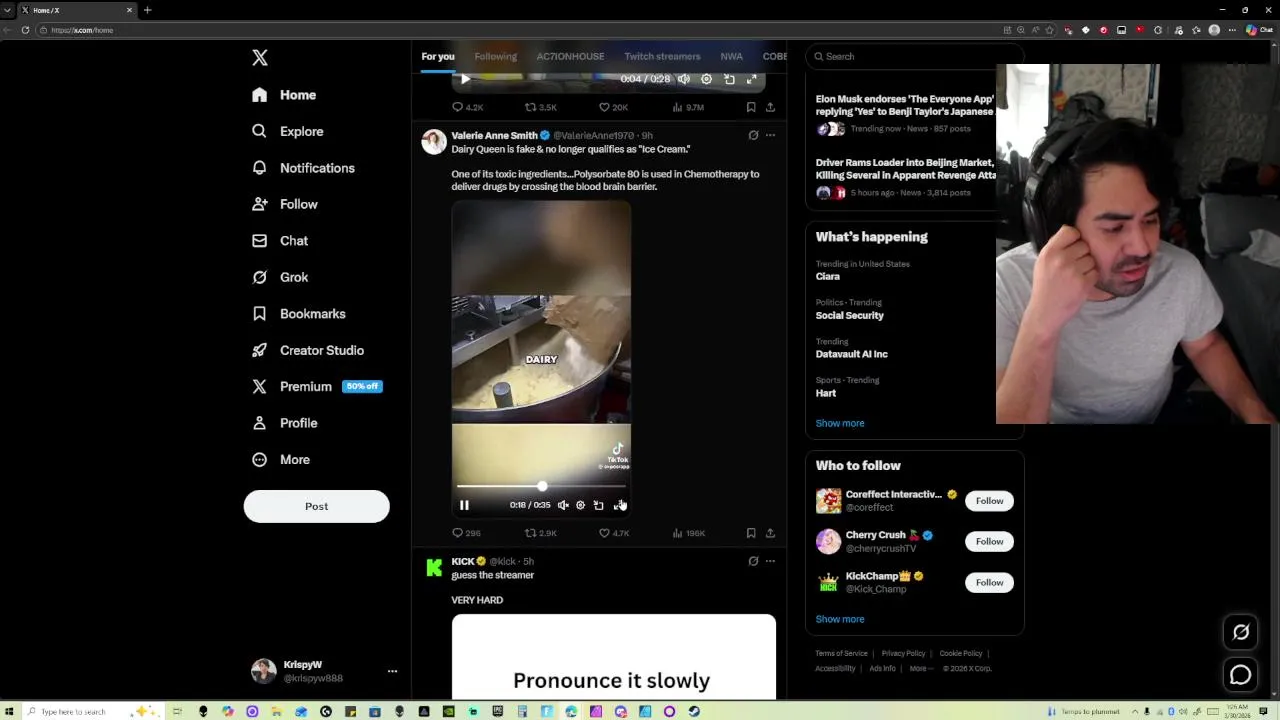Open Dairy Queen video settings gear
Image resolution: width=1280 pixels, height=720 pixels.
pos(580,505)
